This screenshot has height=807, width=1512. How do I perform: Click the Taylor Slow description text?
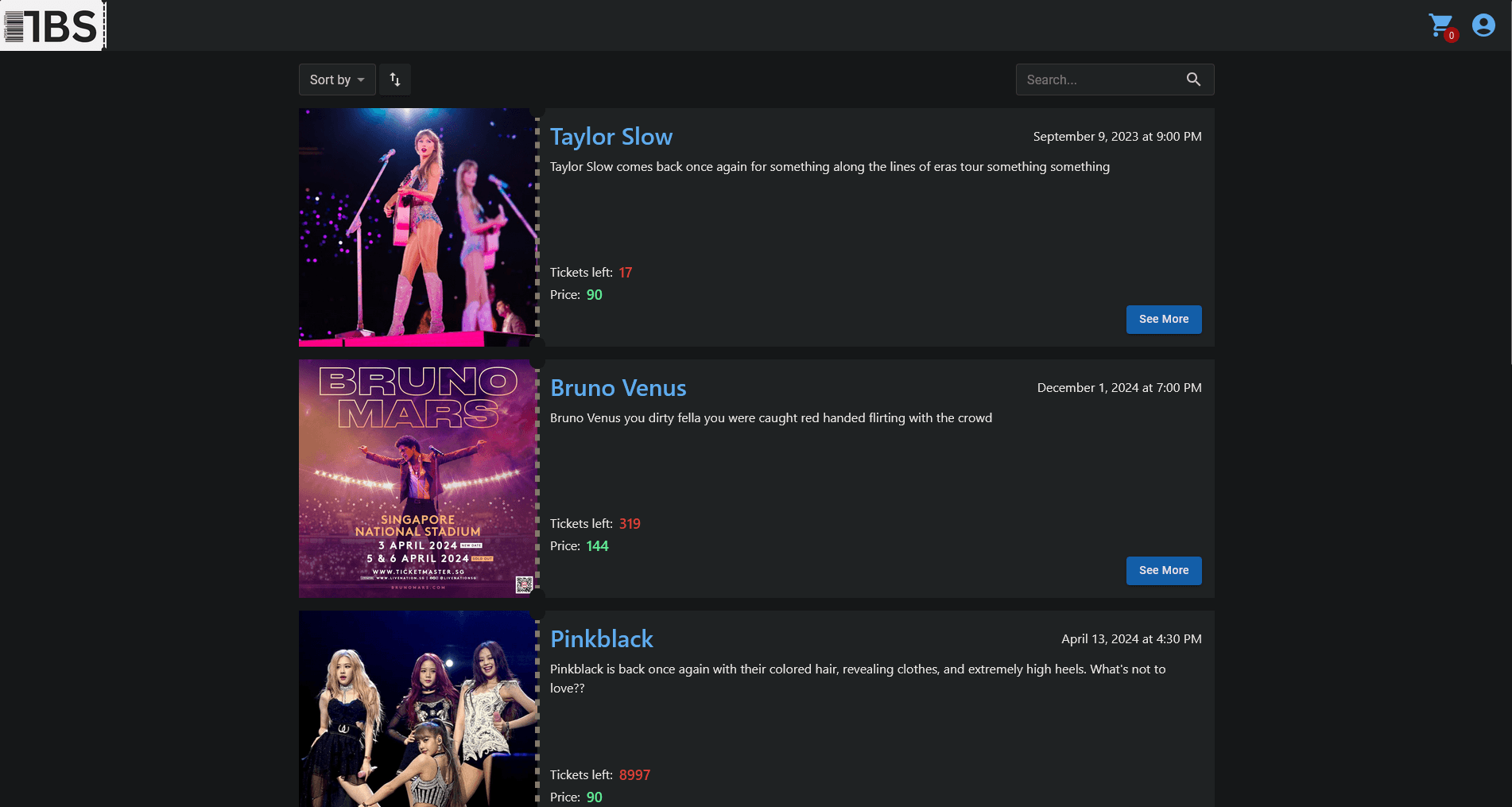coord(830,167)
